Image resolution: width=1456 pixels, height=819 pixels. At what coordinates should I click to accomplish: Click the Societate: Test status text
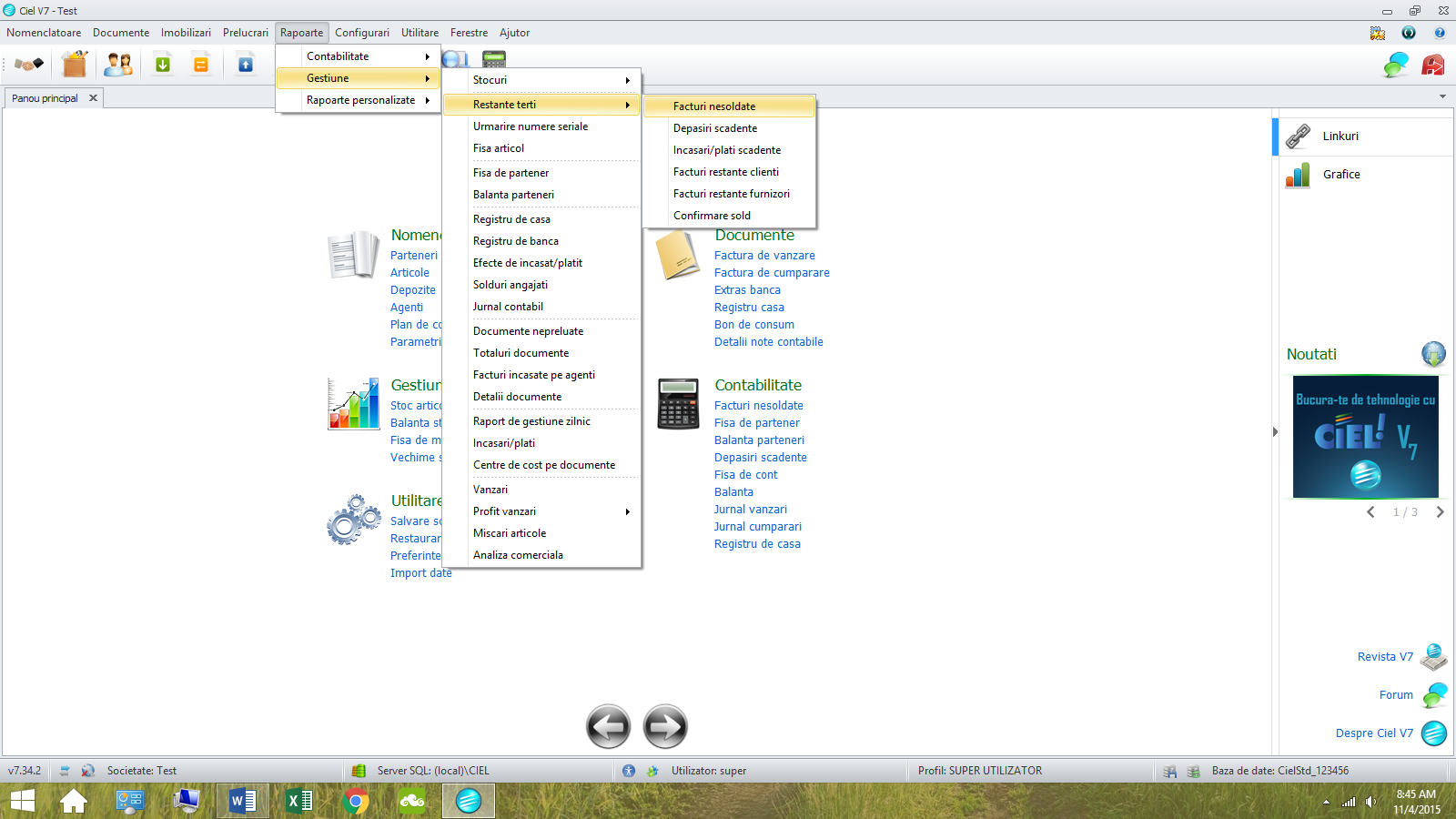[142, 771]
